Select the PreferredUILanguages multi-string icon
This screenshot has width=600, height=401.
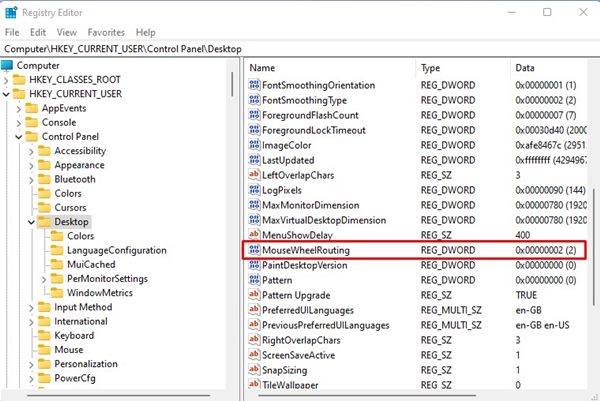point(254,310)
